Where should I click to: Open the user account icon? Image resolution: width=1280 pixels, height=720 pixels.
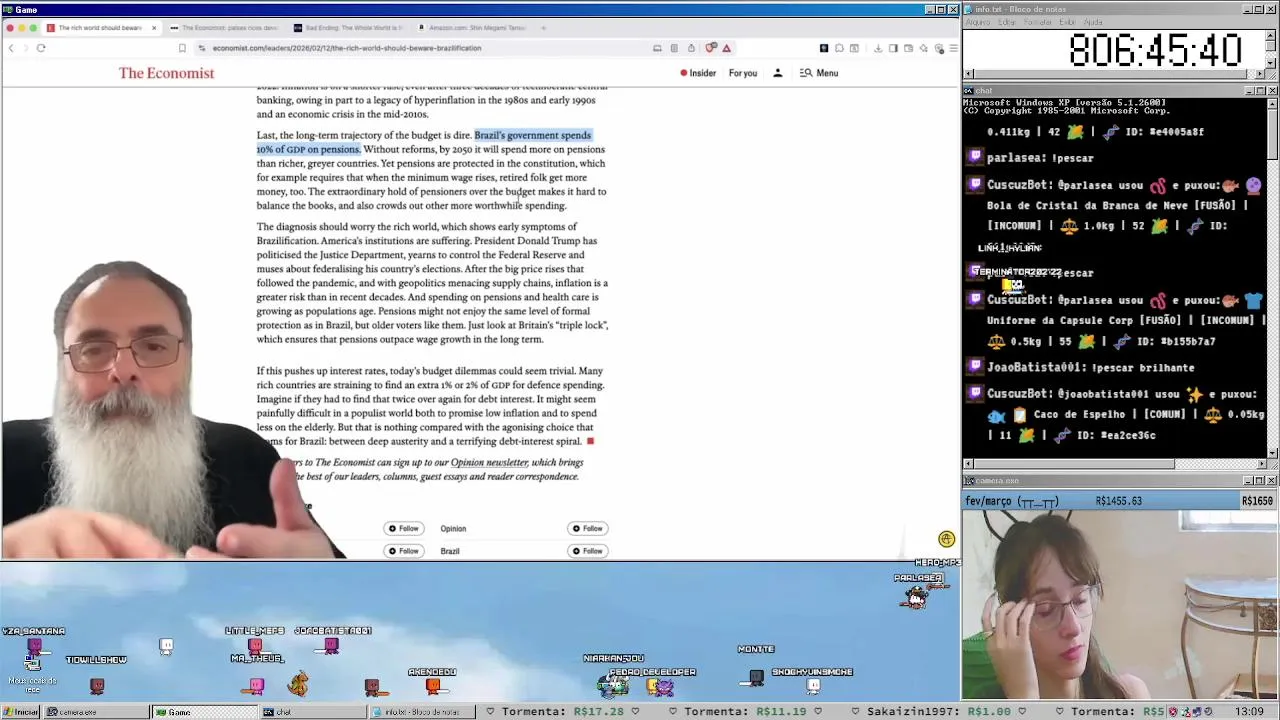[777, 73]
